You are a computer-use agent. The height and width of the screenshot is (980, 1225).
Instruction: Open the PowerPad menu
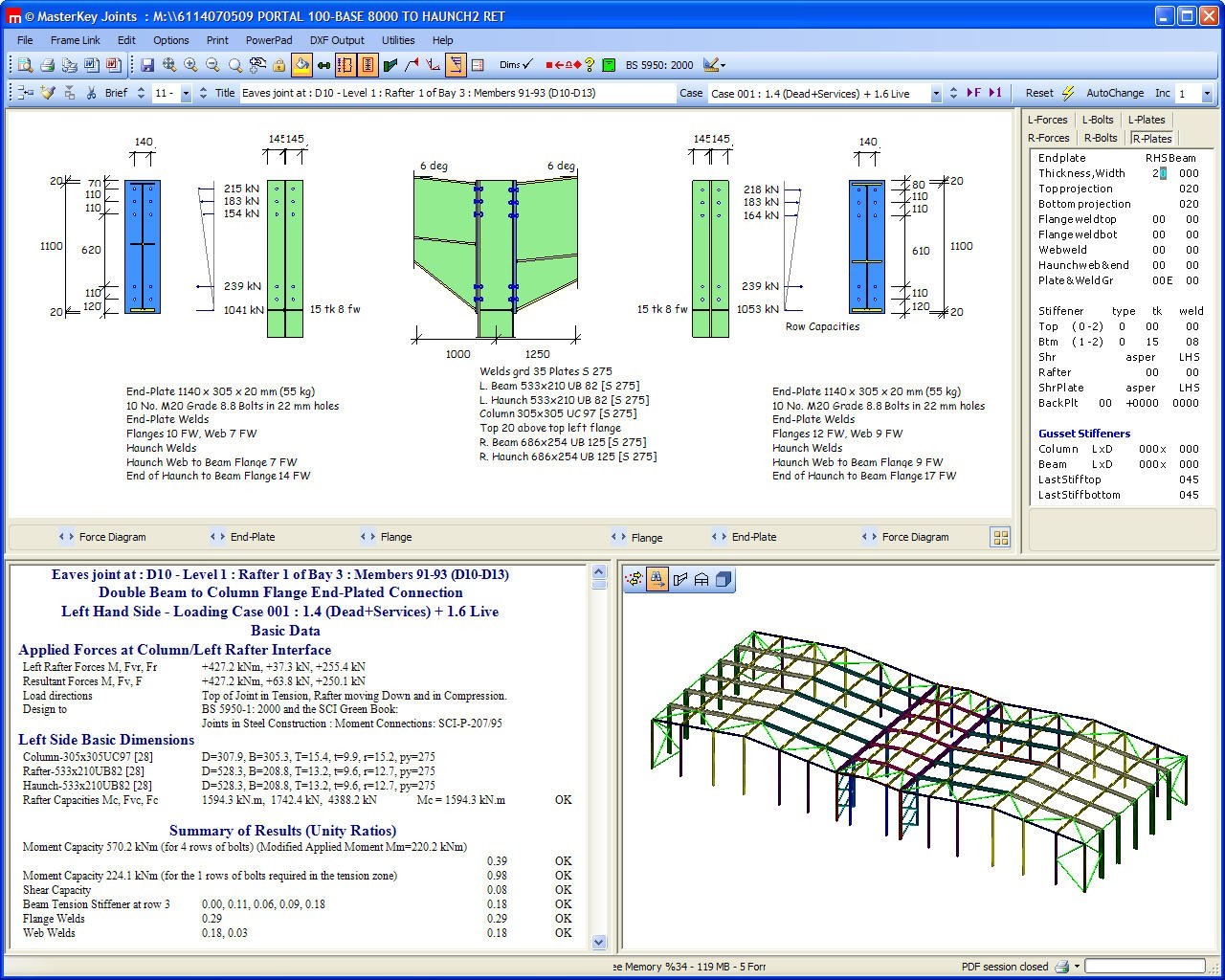pyautogui.click(x=269, y=40)
